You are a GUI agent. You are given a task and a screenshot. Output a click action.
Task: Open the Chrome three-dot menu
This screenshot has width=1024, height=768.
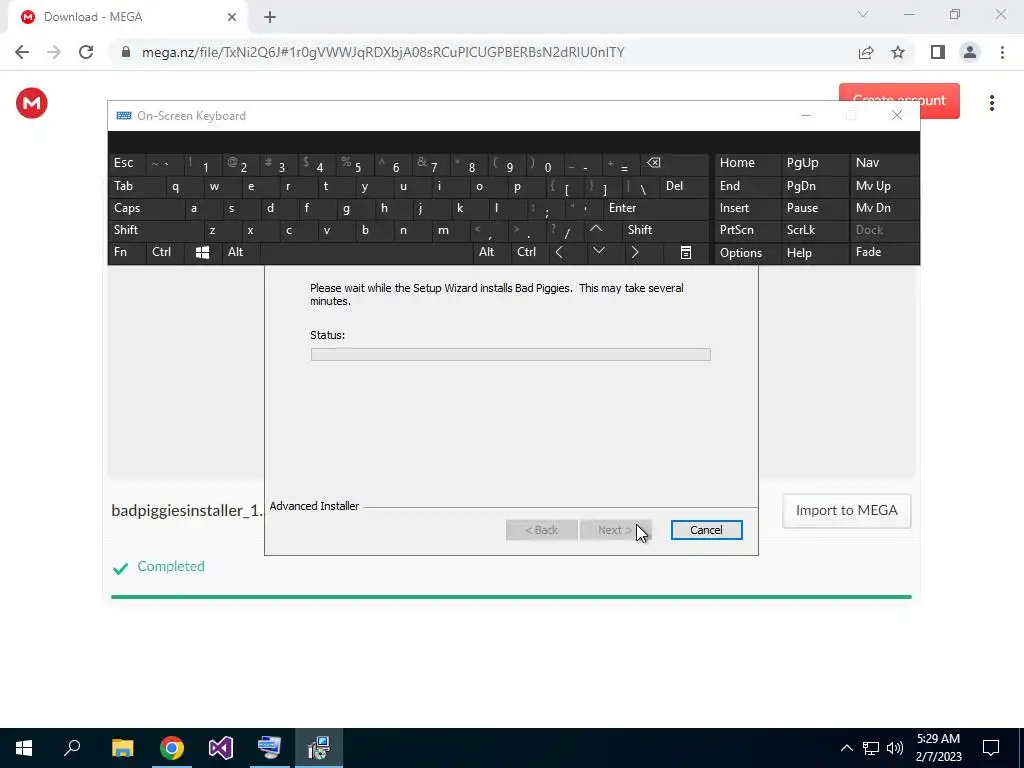coord(1002,52)
